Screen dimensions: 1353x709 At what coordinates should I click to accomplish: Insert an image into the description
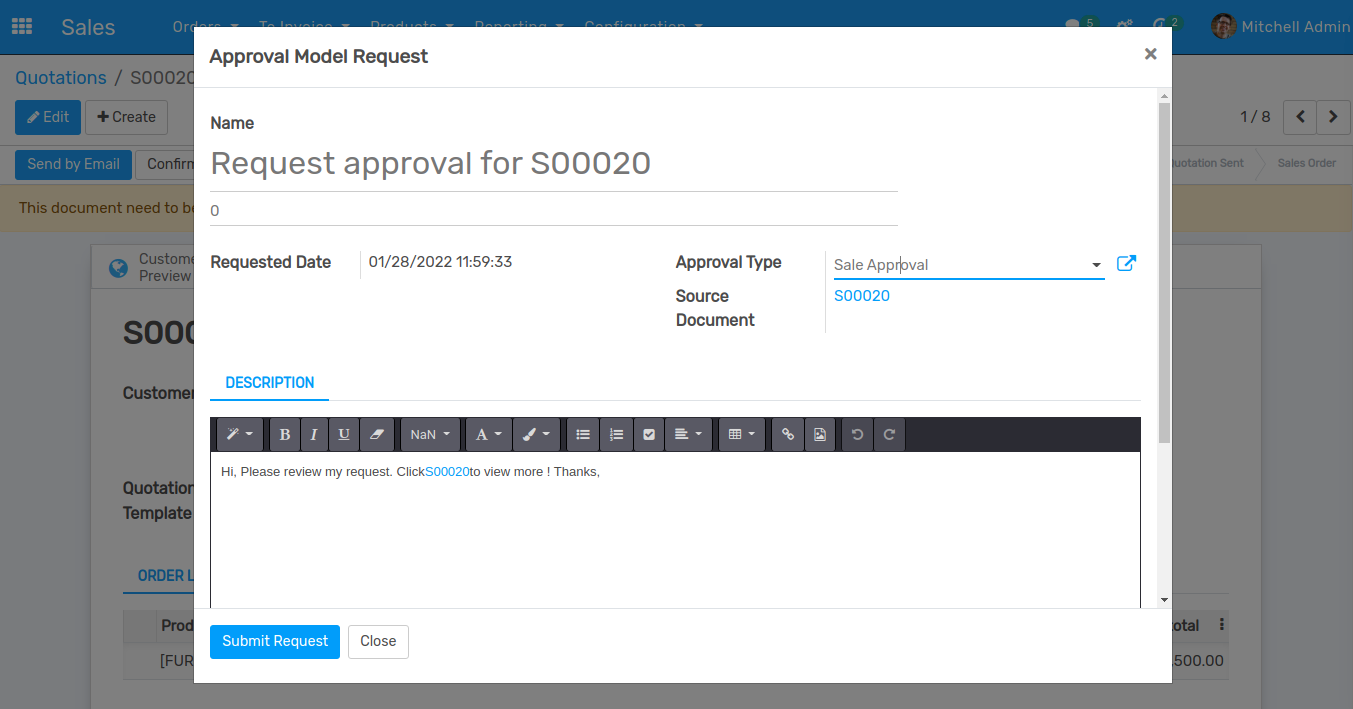820,435
